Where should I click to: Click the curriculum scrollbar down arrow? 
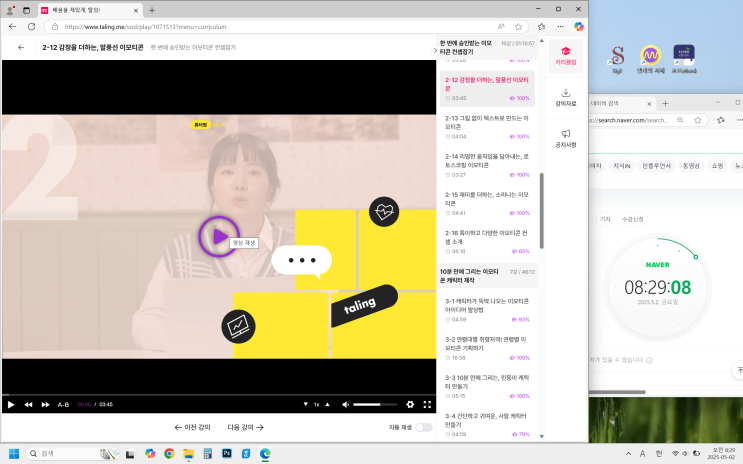542,437
